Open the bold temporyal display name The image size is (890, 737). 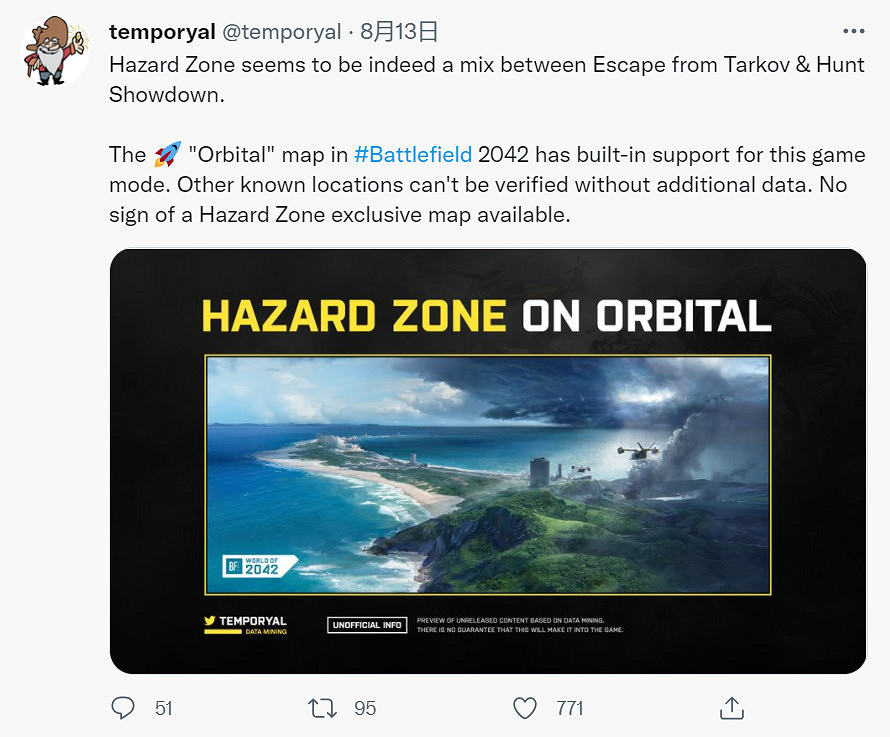pyautogui.click(x=161, y=32)
